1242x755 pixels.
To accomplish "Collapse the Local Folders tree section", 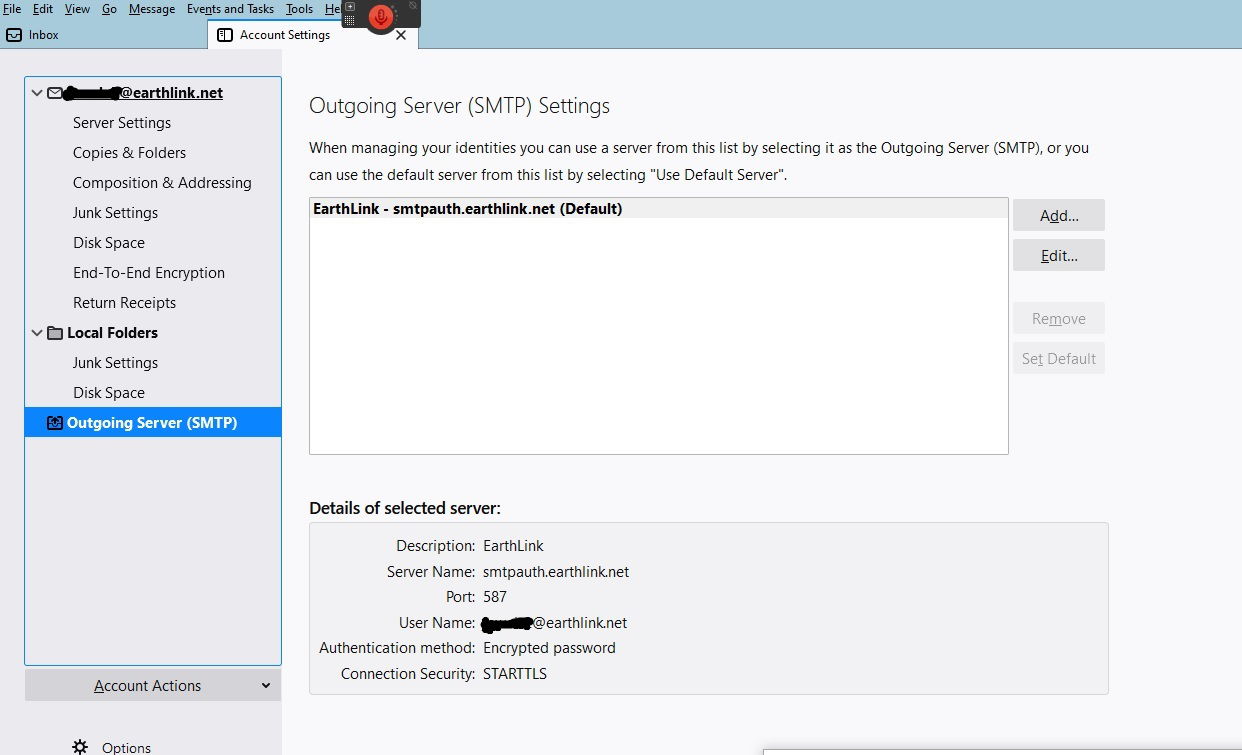I will point(37,333).
